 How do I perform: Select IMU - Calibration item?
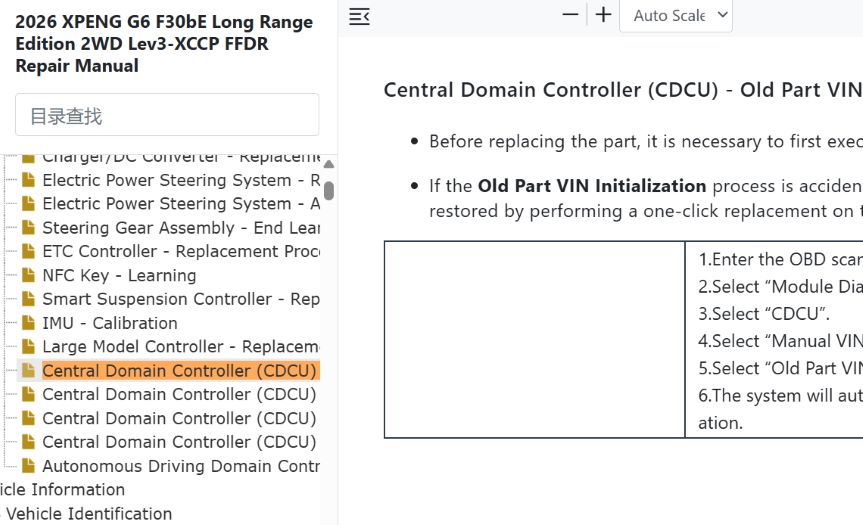click(110, 323)
